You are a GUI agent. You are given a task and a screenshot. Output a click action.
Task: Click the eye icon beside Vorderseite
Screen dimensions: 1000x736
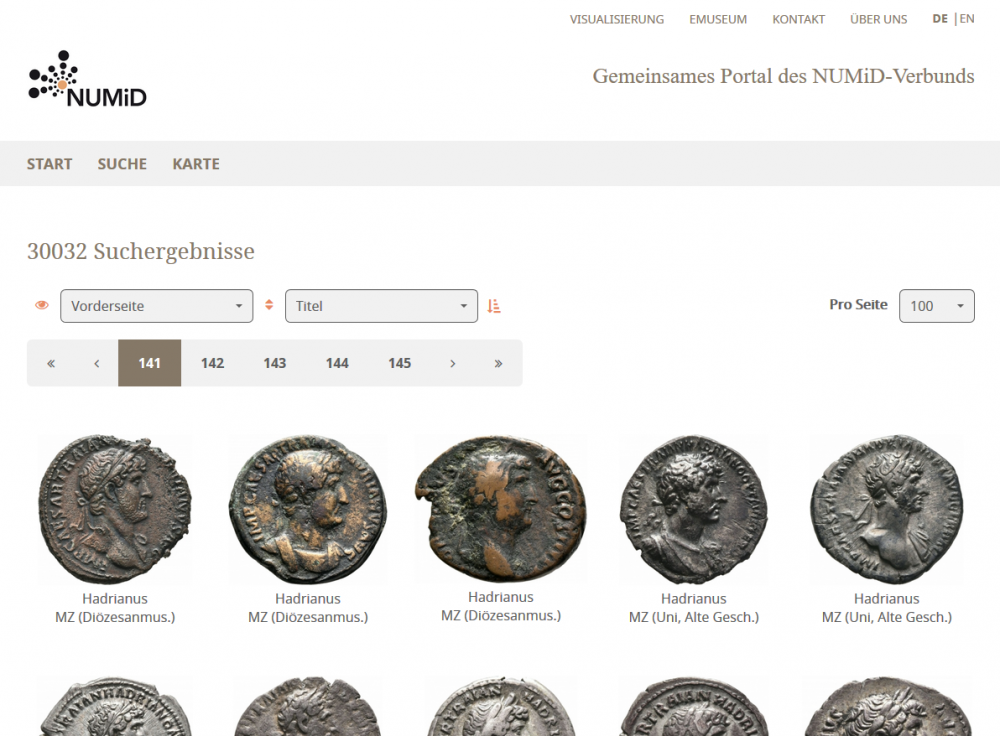point(42,306)
